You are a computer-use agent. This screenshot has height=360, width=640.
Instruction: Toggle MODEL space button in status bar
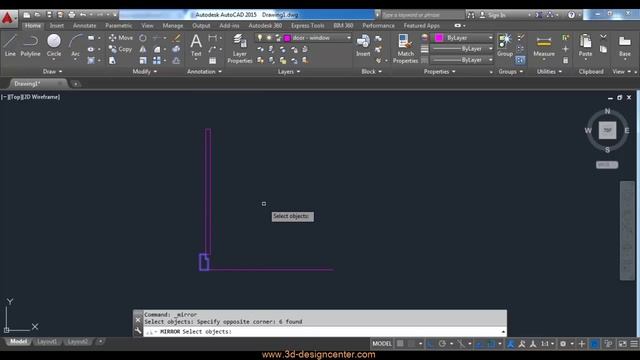coord(382,344)
